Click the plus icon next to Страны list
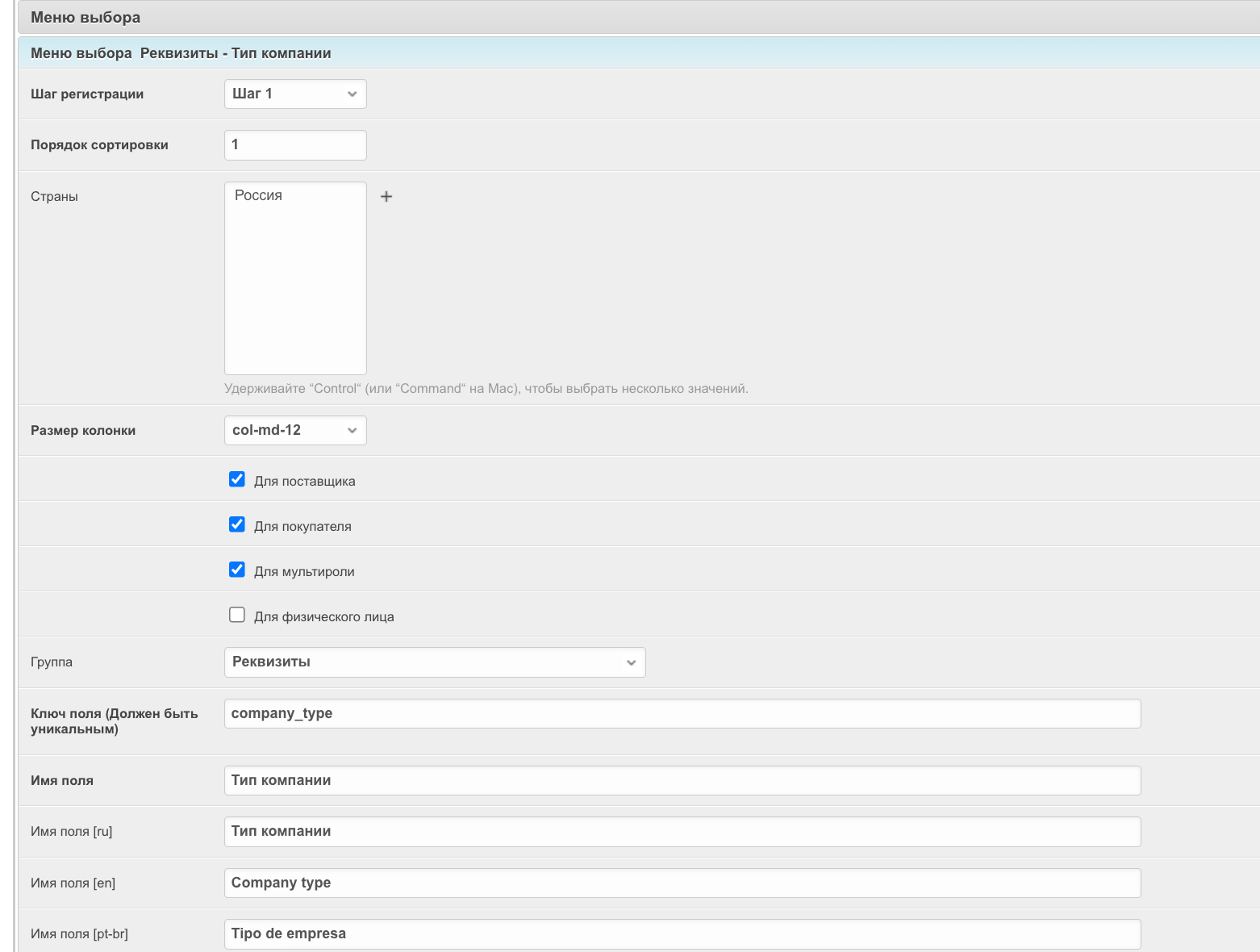Screen dimensions: 1260x952 386,196
